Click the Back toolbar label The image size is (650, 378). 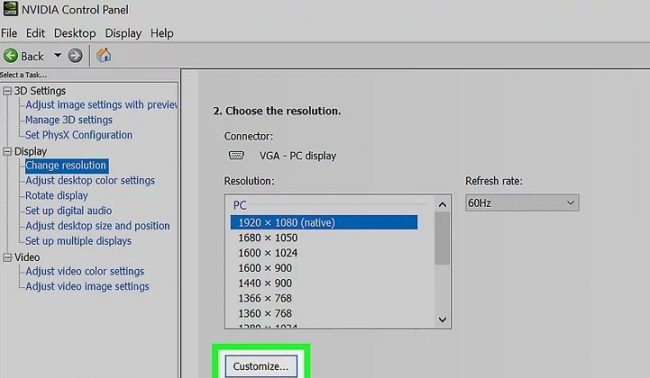pyautogui.click(x=32, y=56)
